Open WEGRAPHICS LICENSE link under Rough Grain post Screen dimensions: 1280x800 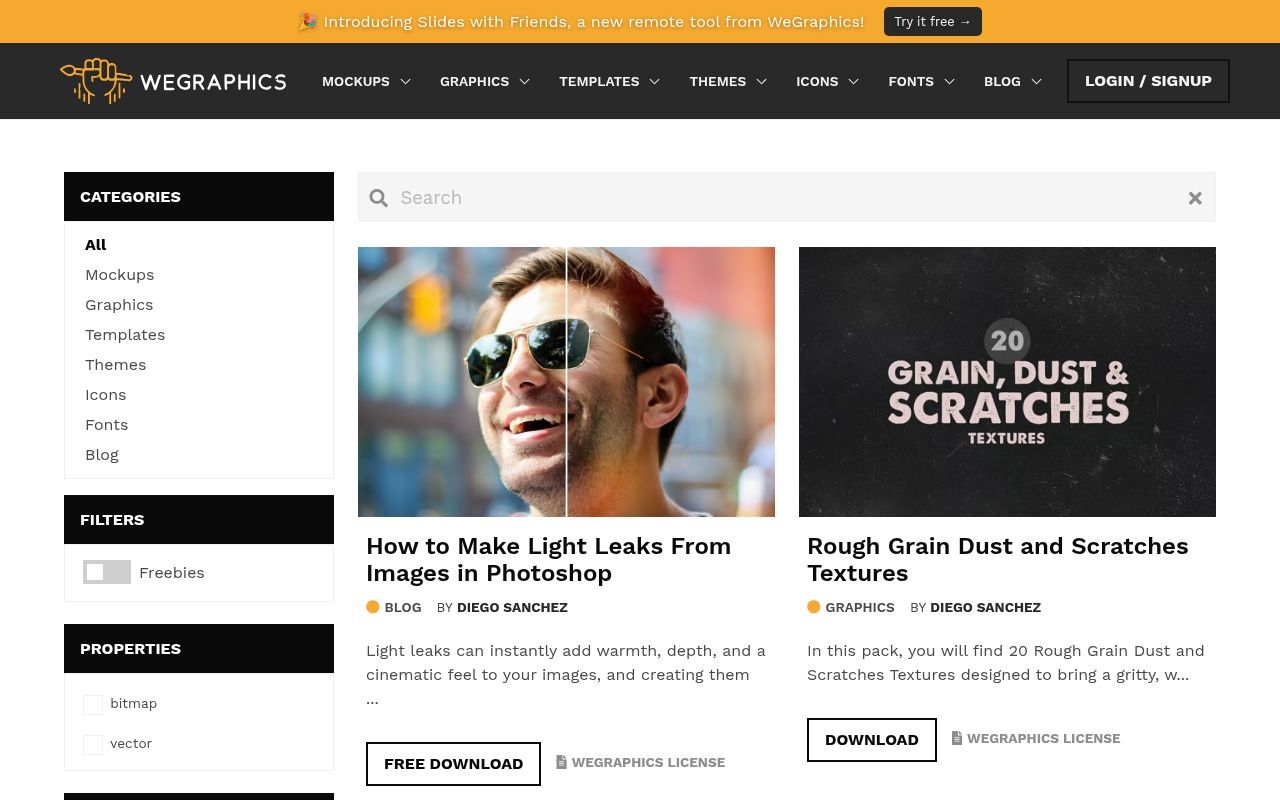pyautogui.click(x=1043, y=738)
